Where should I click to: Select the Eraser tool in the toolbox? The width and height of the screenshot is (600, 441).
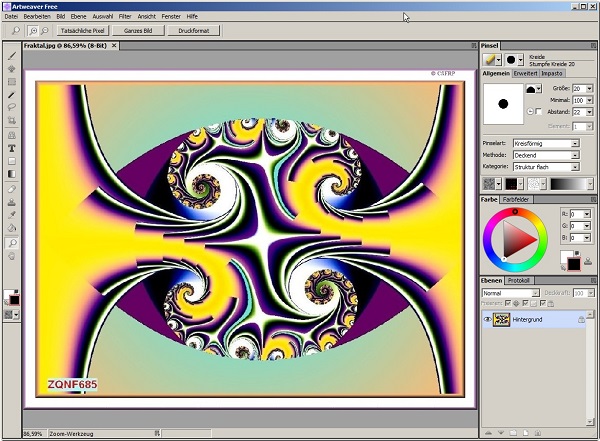coord(11,187)
